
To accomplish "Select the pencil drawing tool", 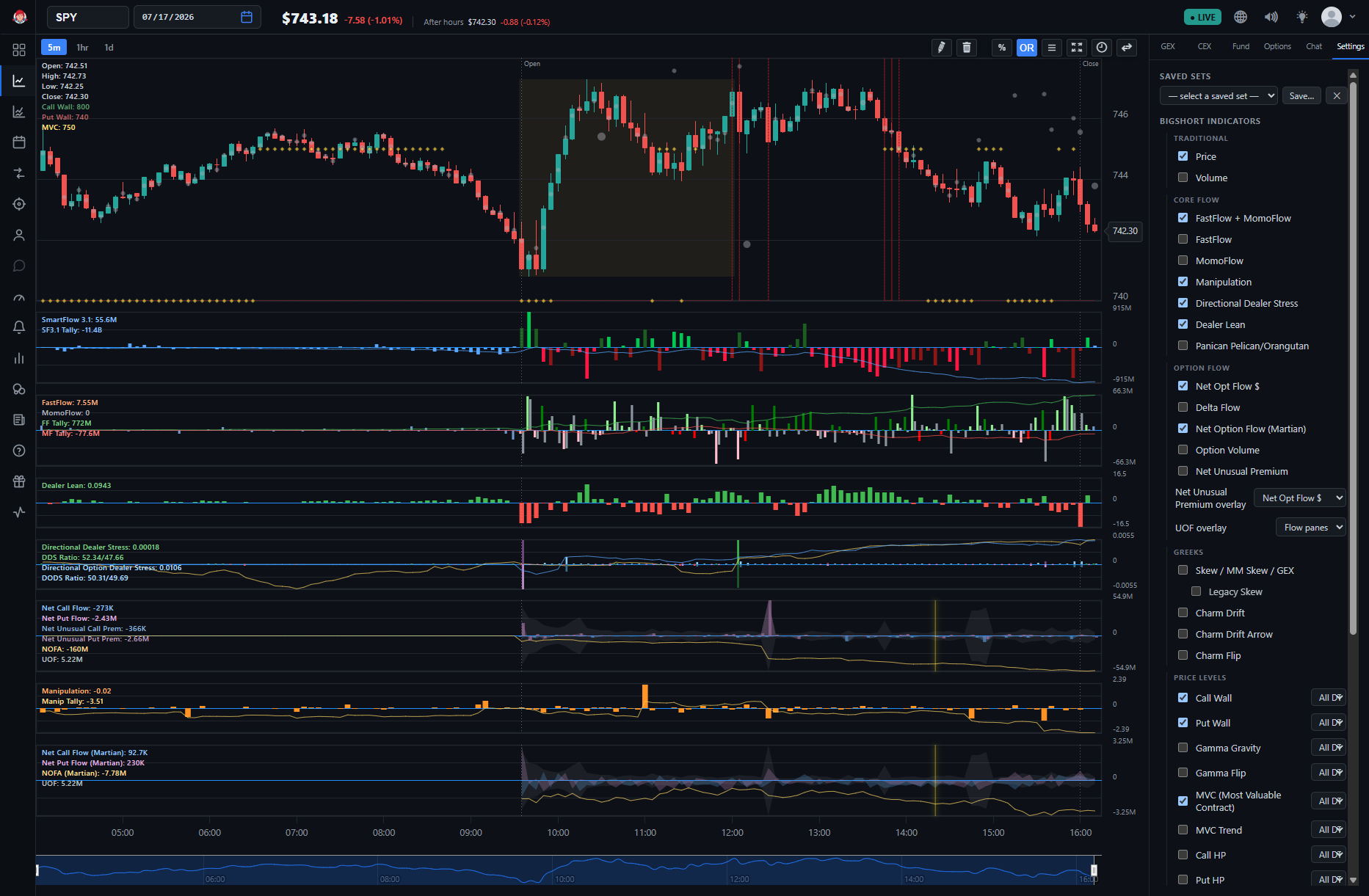I will (941, 48).
